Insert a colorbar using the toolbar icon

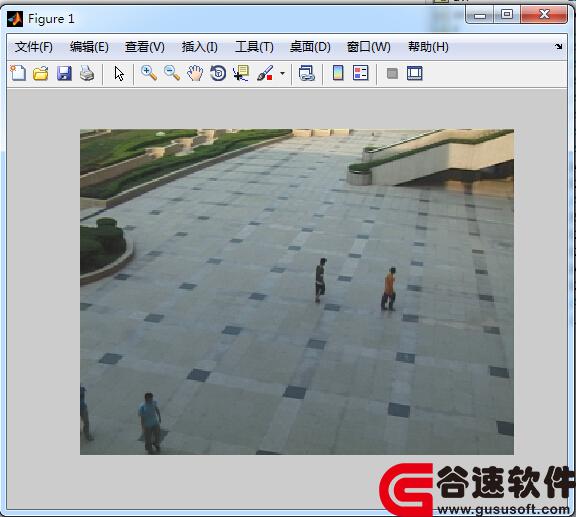(338, 73)
